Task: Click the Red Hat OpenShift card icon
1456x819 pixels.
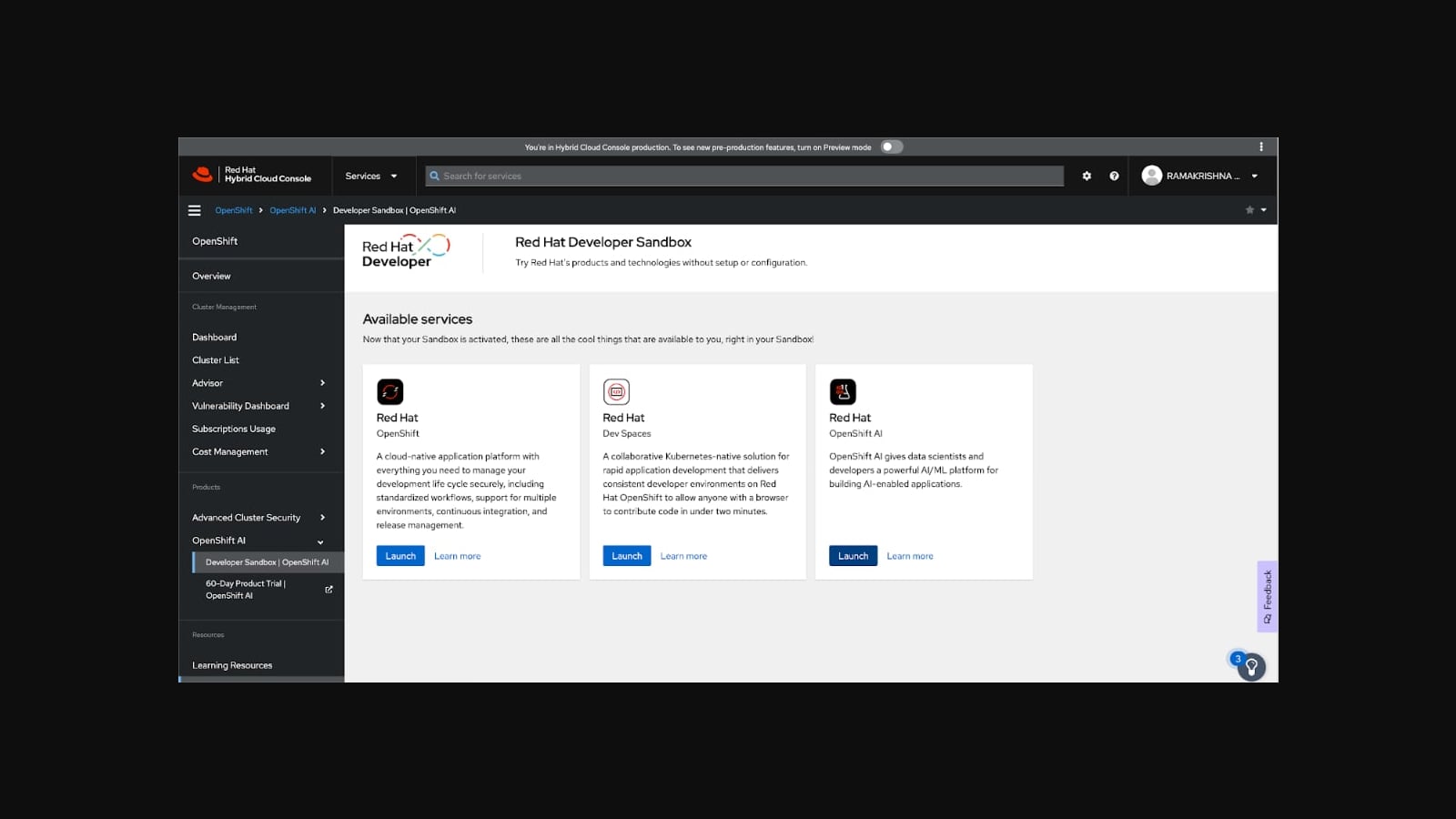Action: [389, 391]
